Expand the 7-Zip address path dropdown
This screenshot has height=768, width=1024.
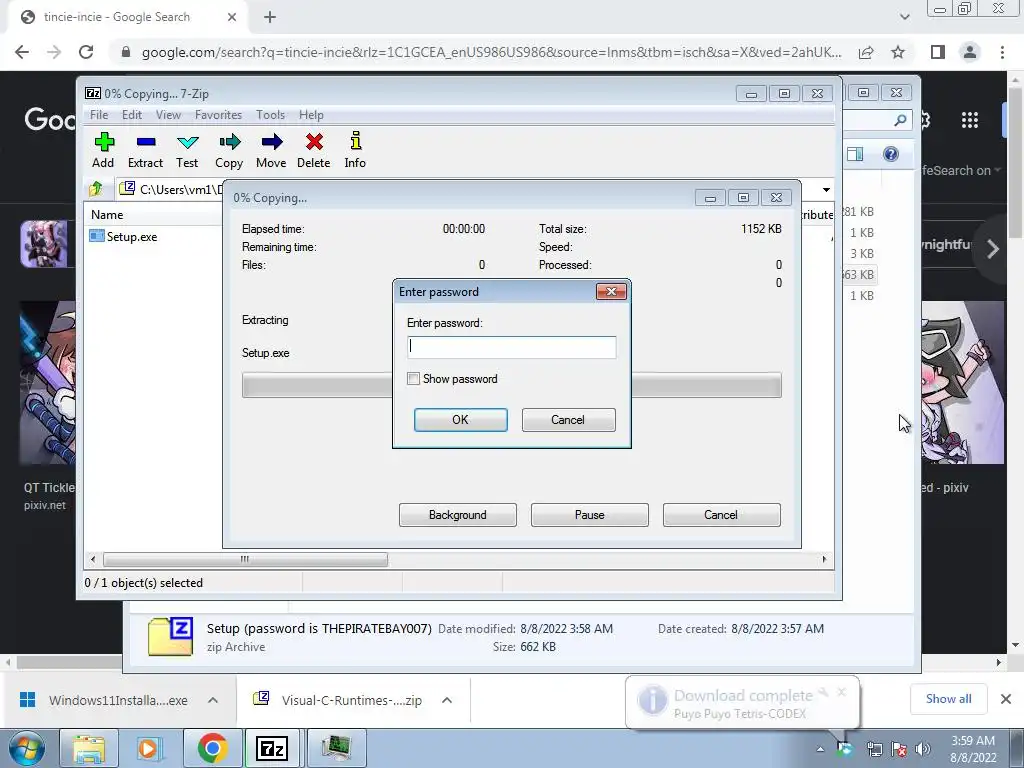826,189
